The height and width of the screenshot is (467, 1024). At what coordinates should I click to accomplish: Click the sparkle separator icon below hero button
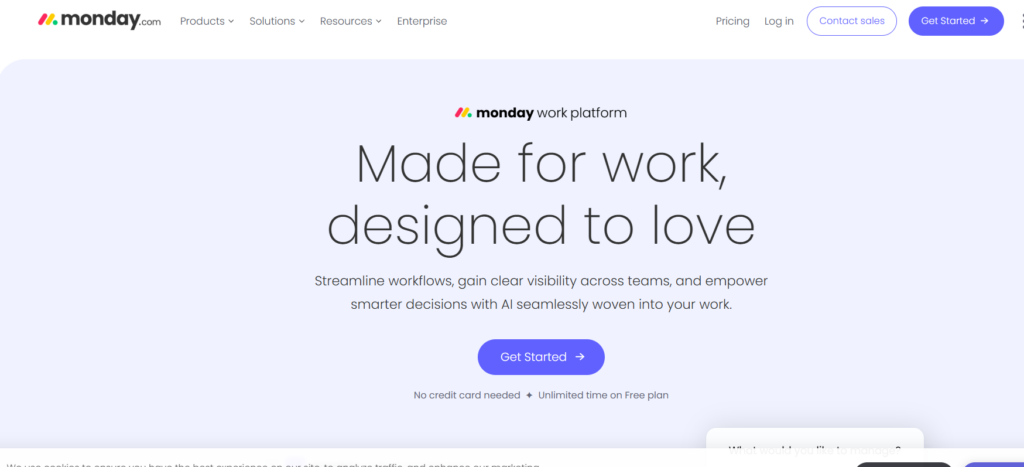(529, 395)
